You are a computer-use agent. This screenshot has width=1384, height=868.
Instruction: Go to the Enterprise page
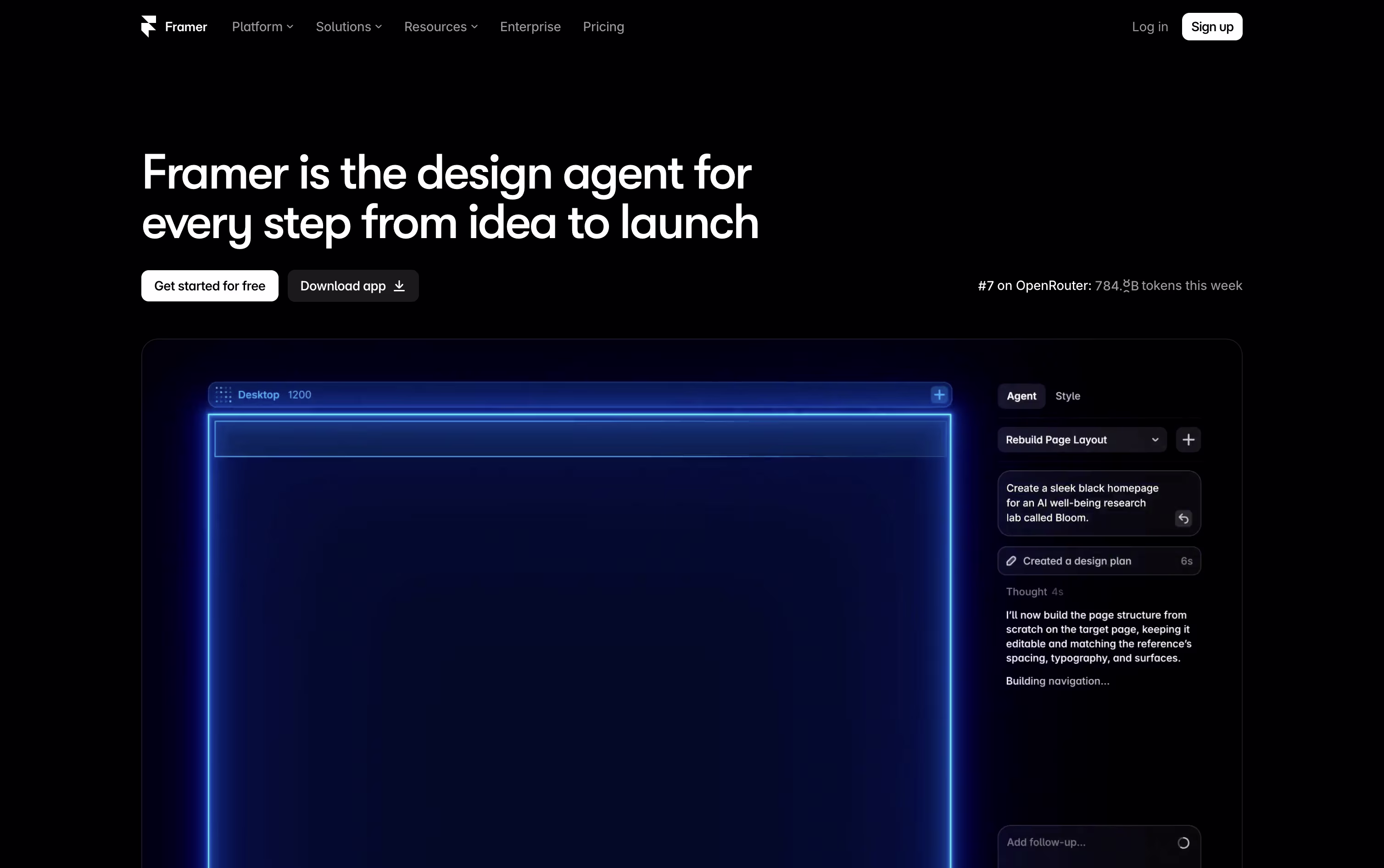(x=530, y=27)
